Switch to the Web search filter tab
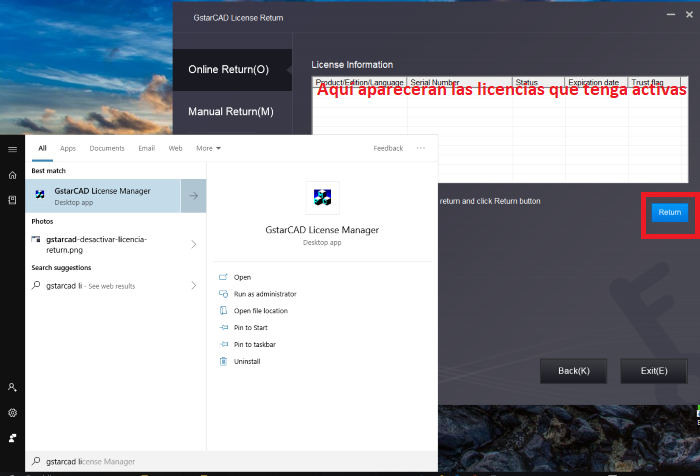This screenshot has height=476, width=700. pyautogui.click(x=175, y=148)
